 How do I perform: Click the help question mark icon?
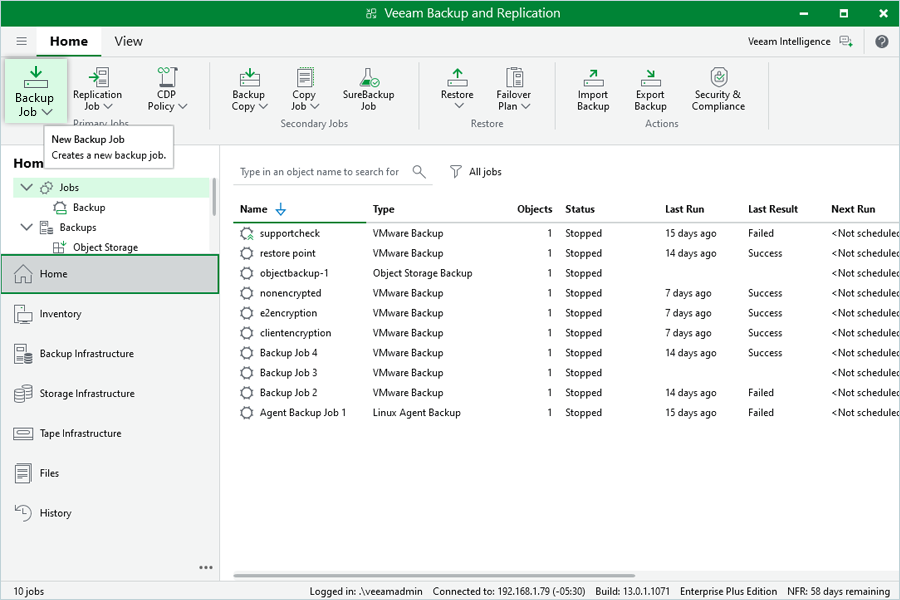click(x=881, y=42)
